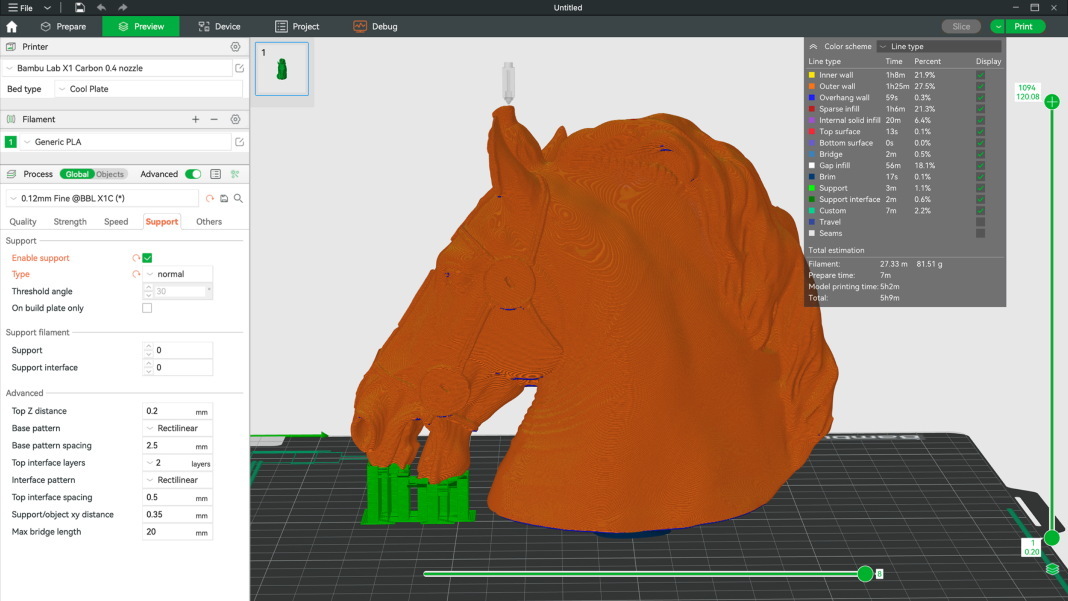
Task: Tick On build plate only checkbox
Action: 147,308
